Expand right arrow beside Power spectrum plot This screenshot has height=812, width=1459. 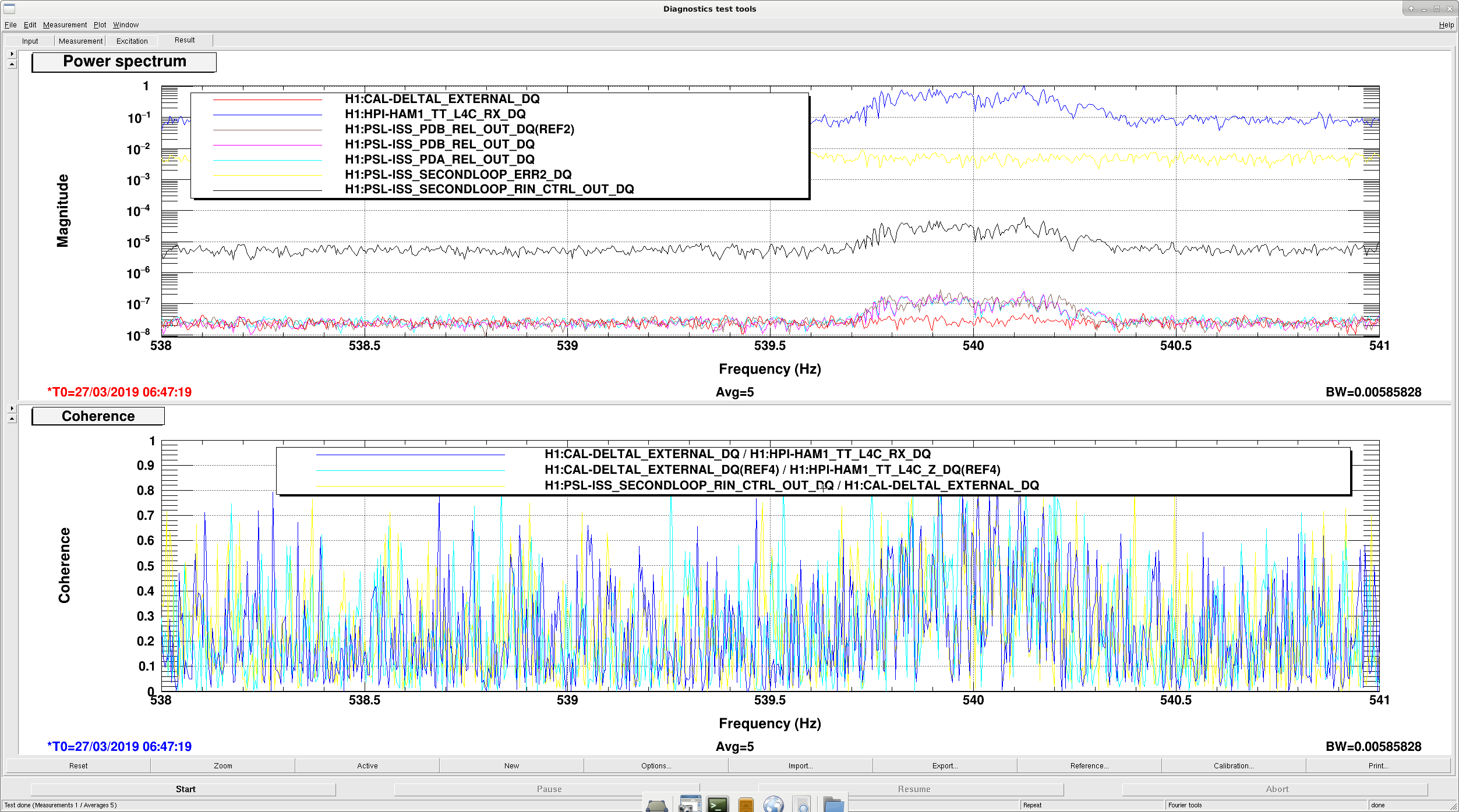tap(12, 54)
